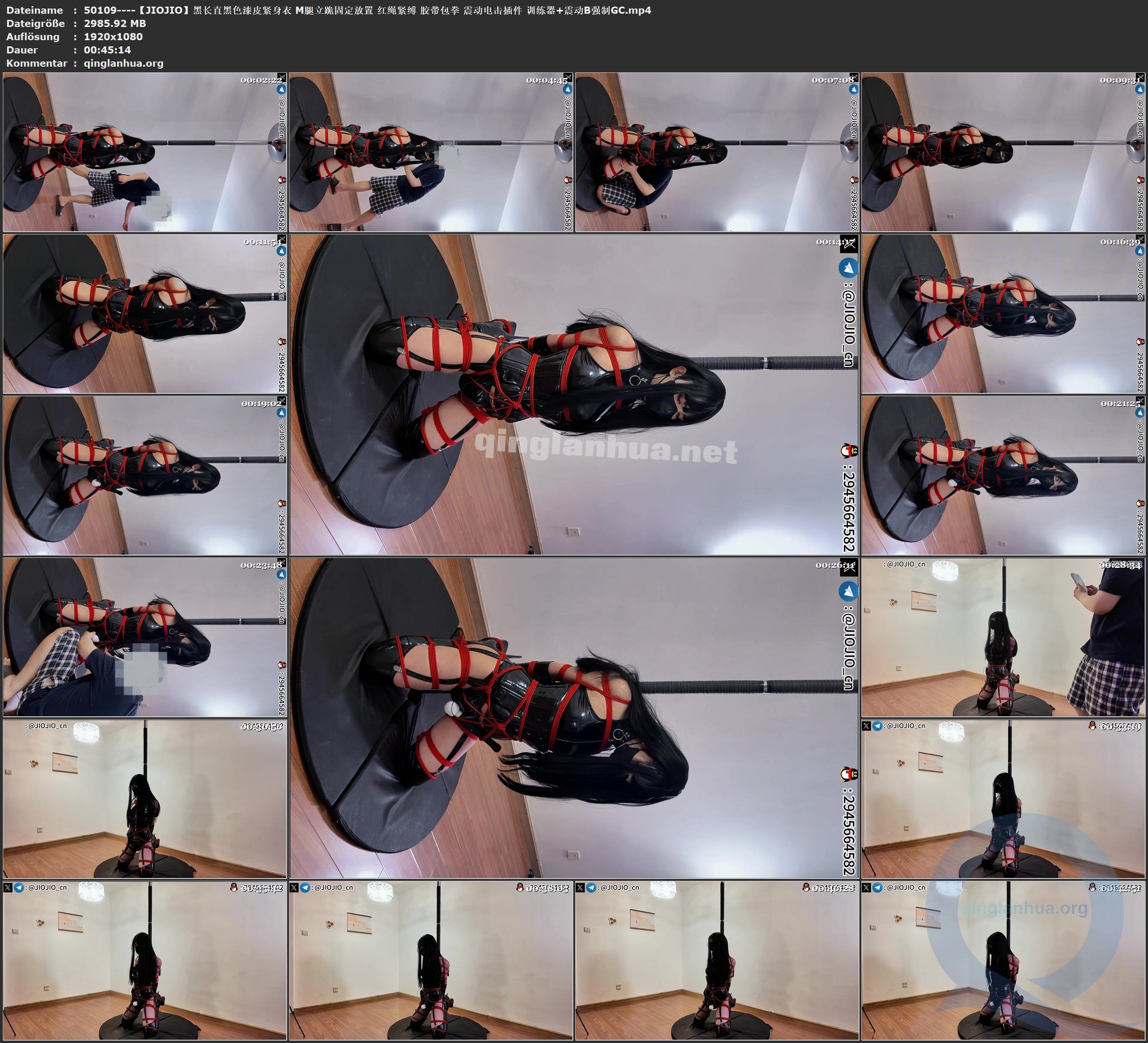Click the blue qinglanhua.org logo watermark
The height and width of the screenshot is (1043, 1148).
click(1025, 909)
